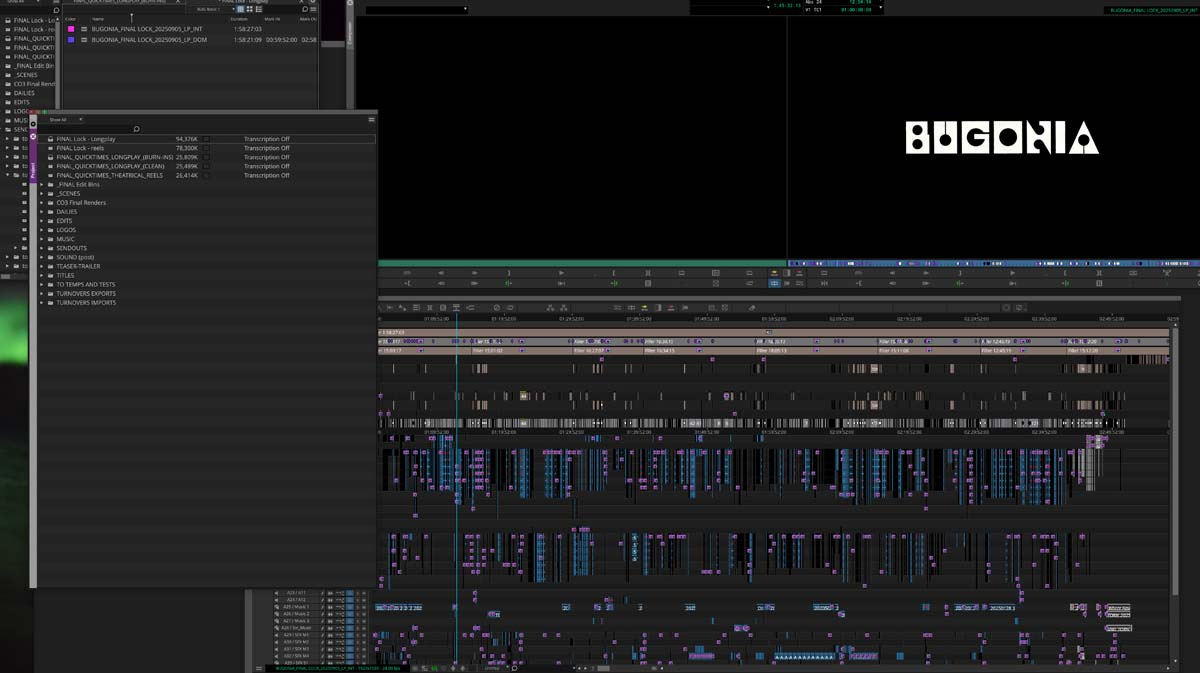Toggle track selector A28 / Snt_Music
This screenshot has width=1200, height=673.
[x=297, y=628]
